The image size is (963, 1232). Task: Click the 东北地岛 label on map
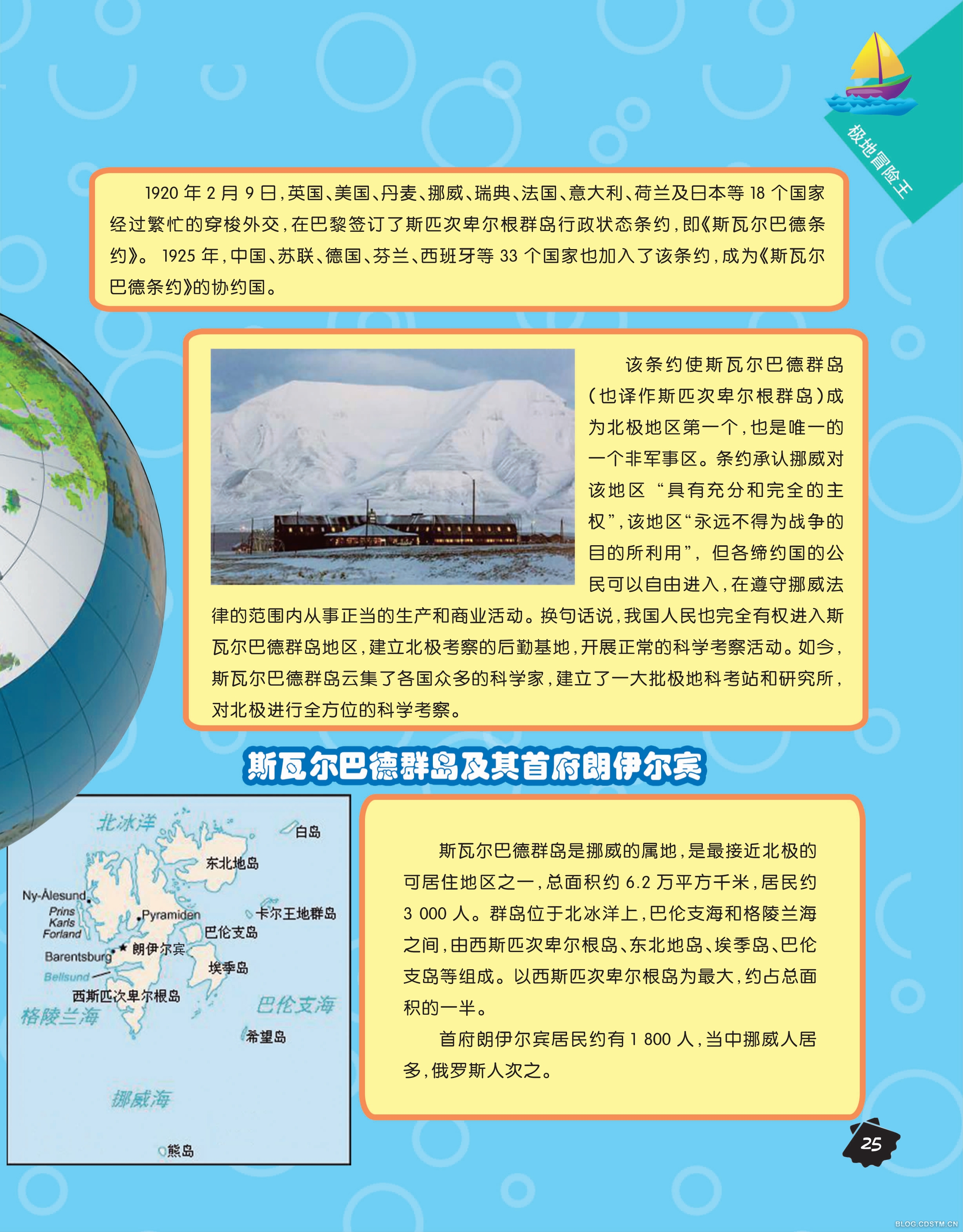(x=232, y=863)
